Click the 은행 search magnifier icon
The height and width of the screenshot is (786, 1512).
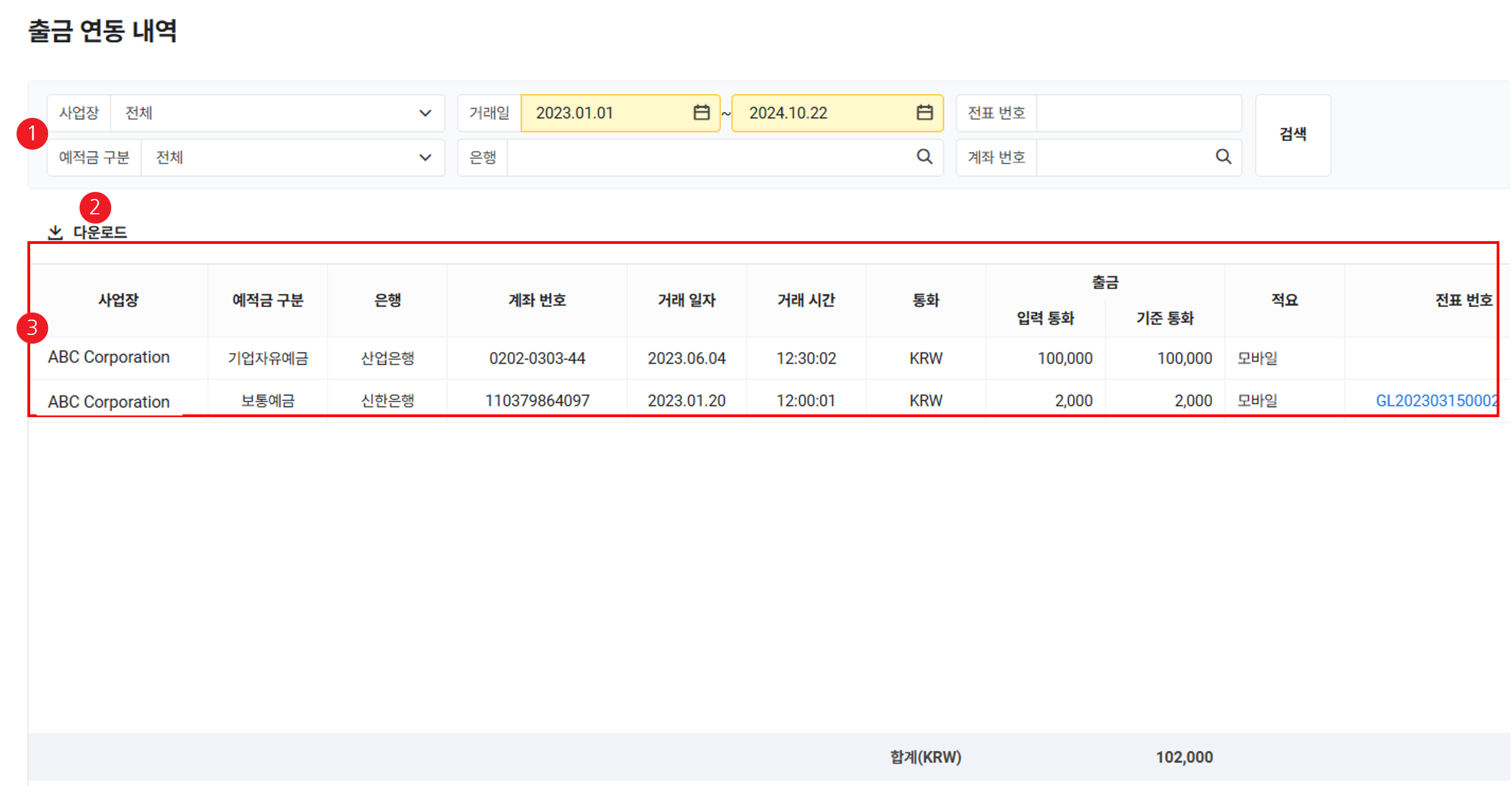click(x=924, y=157)
